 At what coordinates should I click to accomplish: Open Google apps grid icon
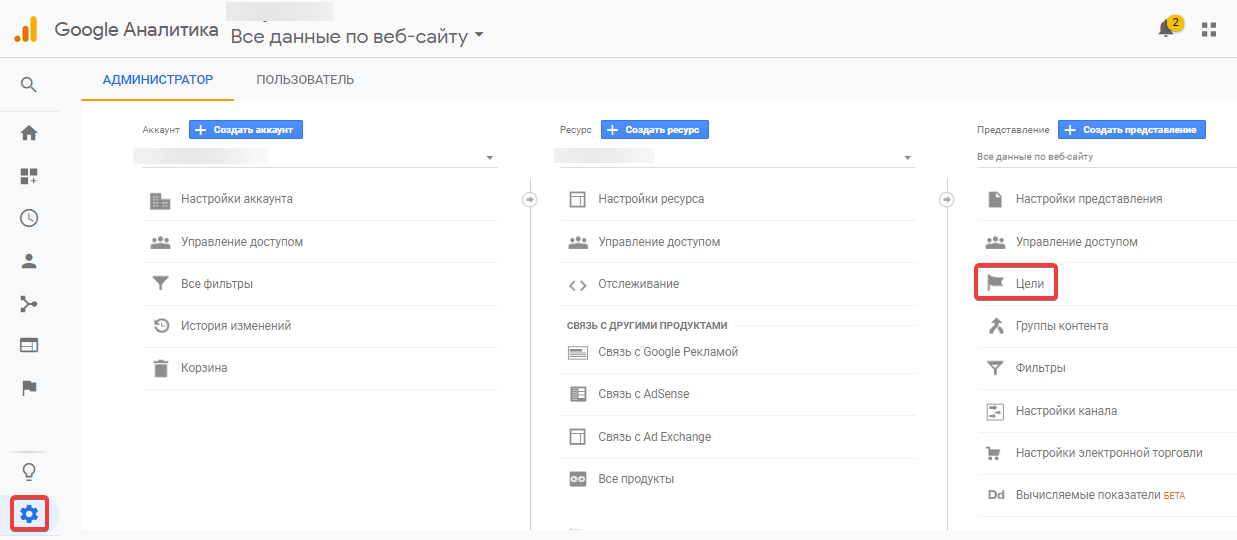[x=1209, y=29]
